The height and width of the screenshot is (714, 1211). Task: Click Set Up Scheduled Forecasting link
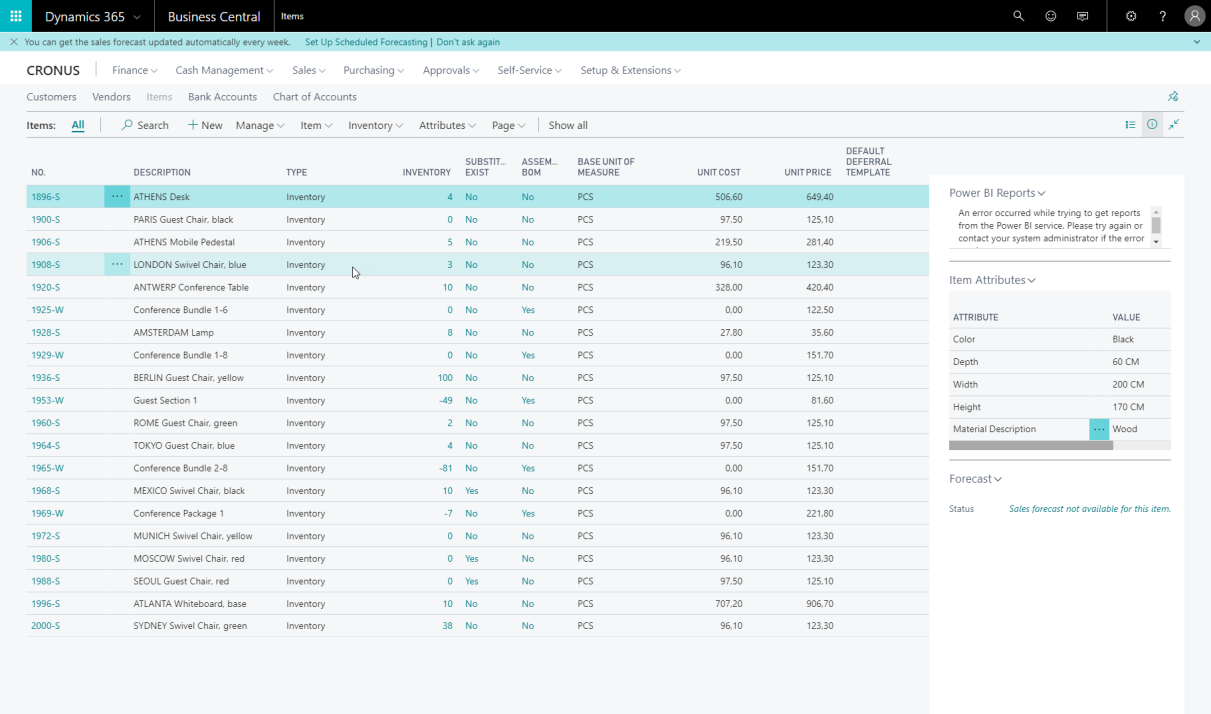click(367, 42)
